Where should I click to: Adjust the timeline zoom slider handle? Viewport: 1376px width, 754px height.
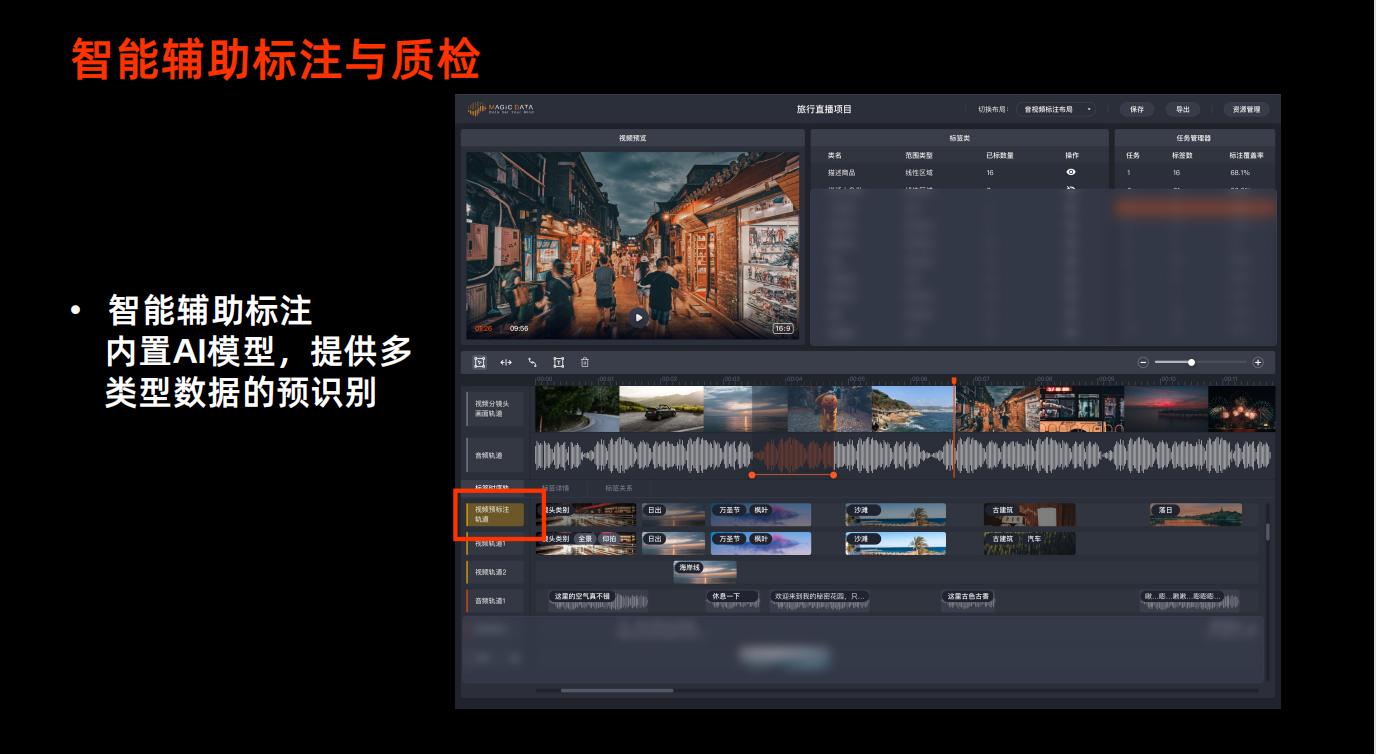tap(1191, 363)
